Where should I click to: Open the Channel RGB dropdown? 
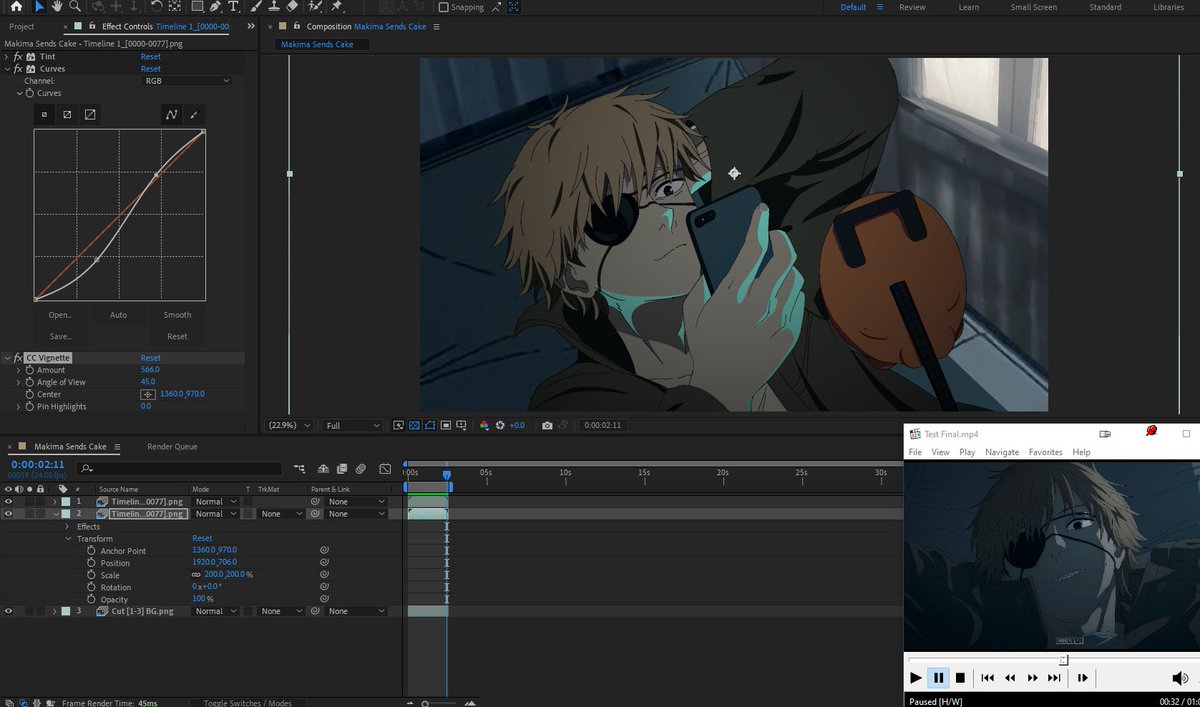pos(186,81)
